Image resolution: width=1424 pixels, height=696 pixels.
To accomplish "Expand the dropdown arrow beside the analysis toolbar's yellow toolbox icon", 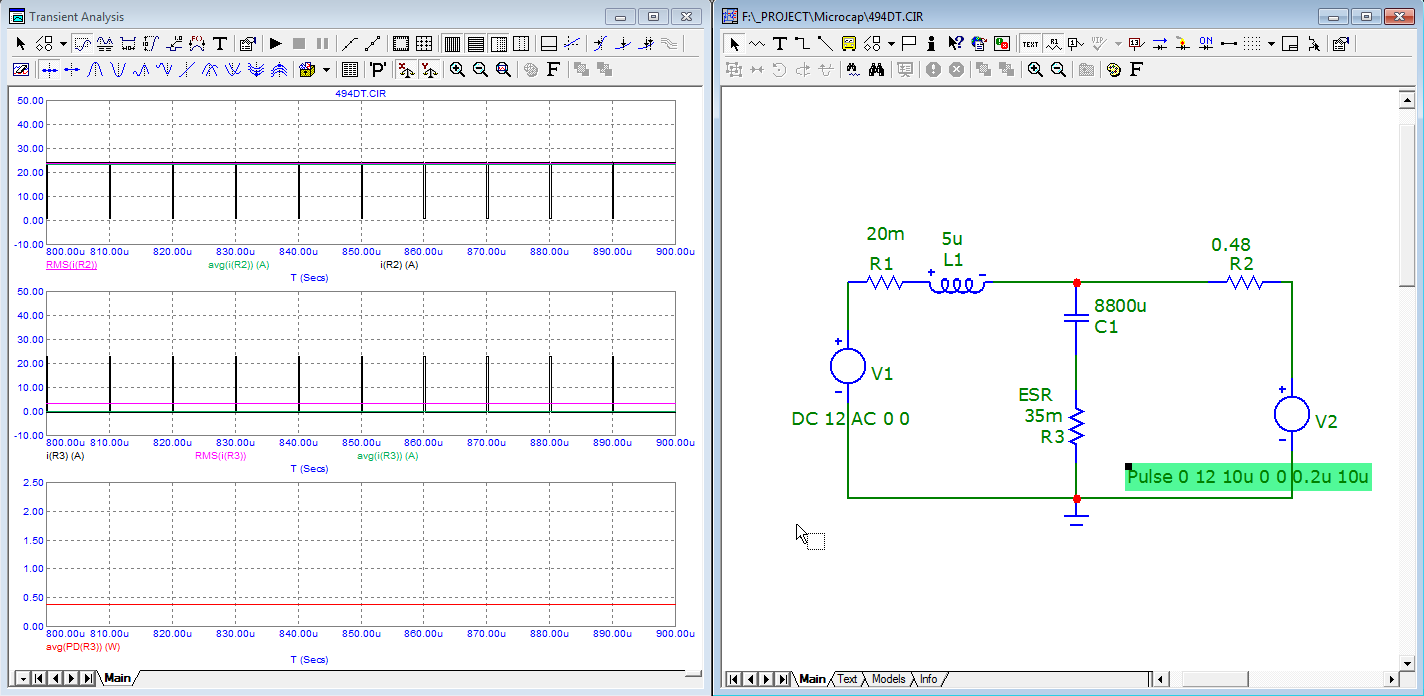I will point(326,70).
